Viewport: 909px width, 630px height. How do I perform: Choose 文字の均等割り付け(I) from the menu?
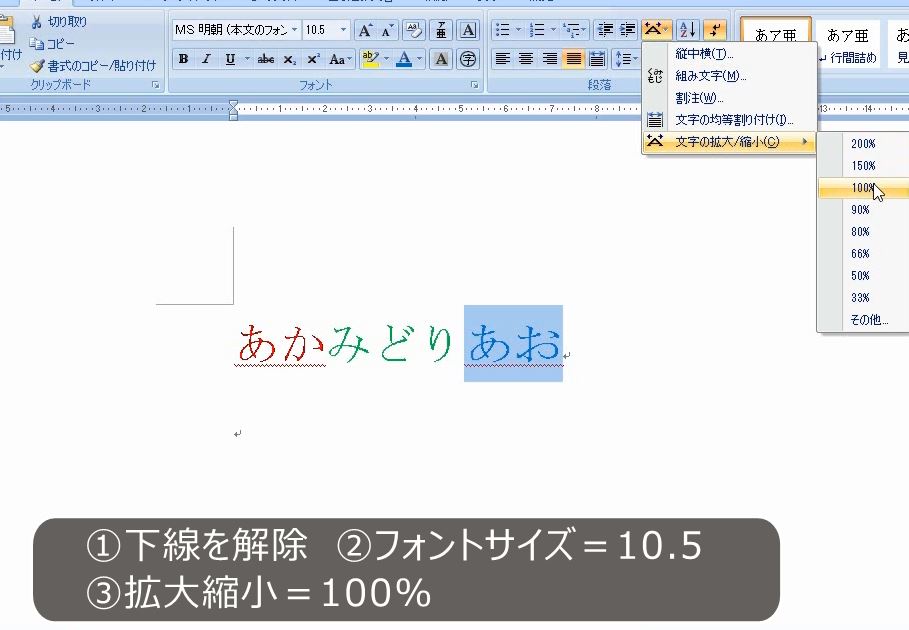tap(729, 120)
